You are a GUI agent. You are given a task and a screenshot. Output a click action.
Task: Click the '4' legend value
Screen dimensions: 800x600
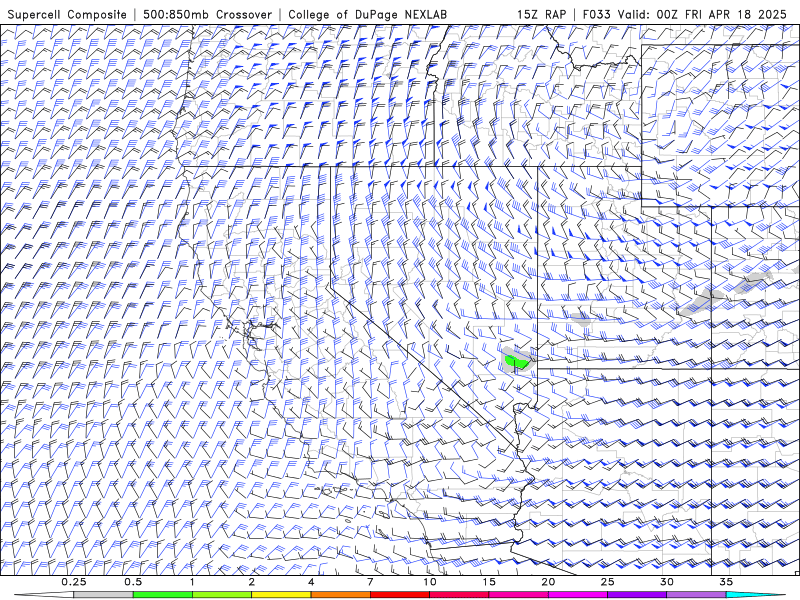pyautogui.click(x=311, y=582)
